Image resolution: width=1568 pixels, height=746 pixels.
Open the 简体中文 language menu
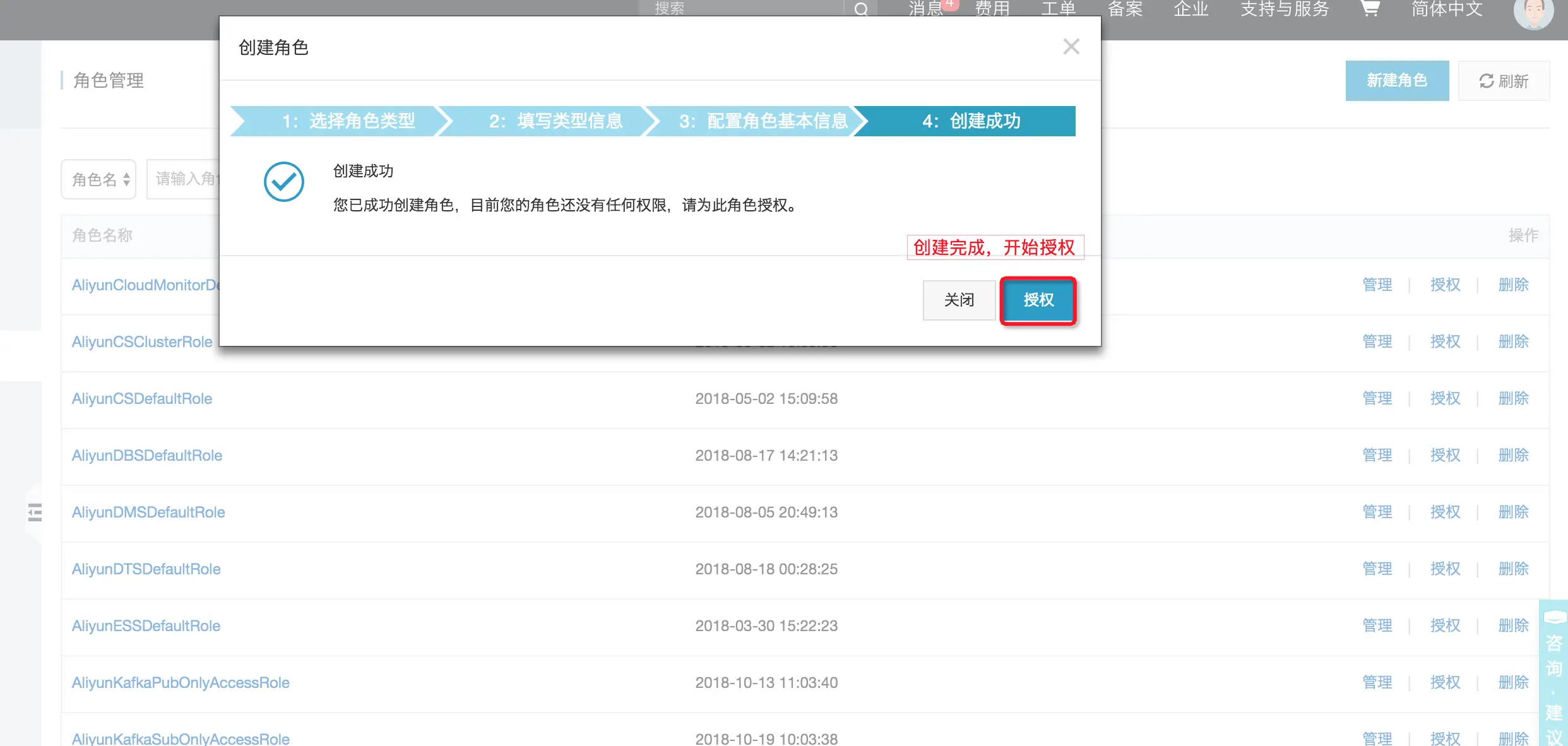(x=1447, y=9)
